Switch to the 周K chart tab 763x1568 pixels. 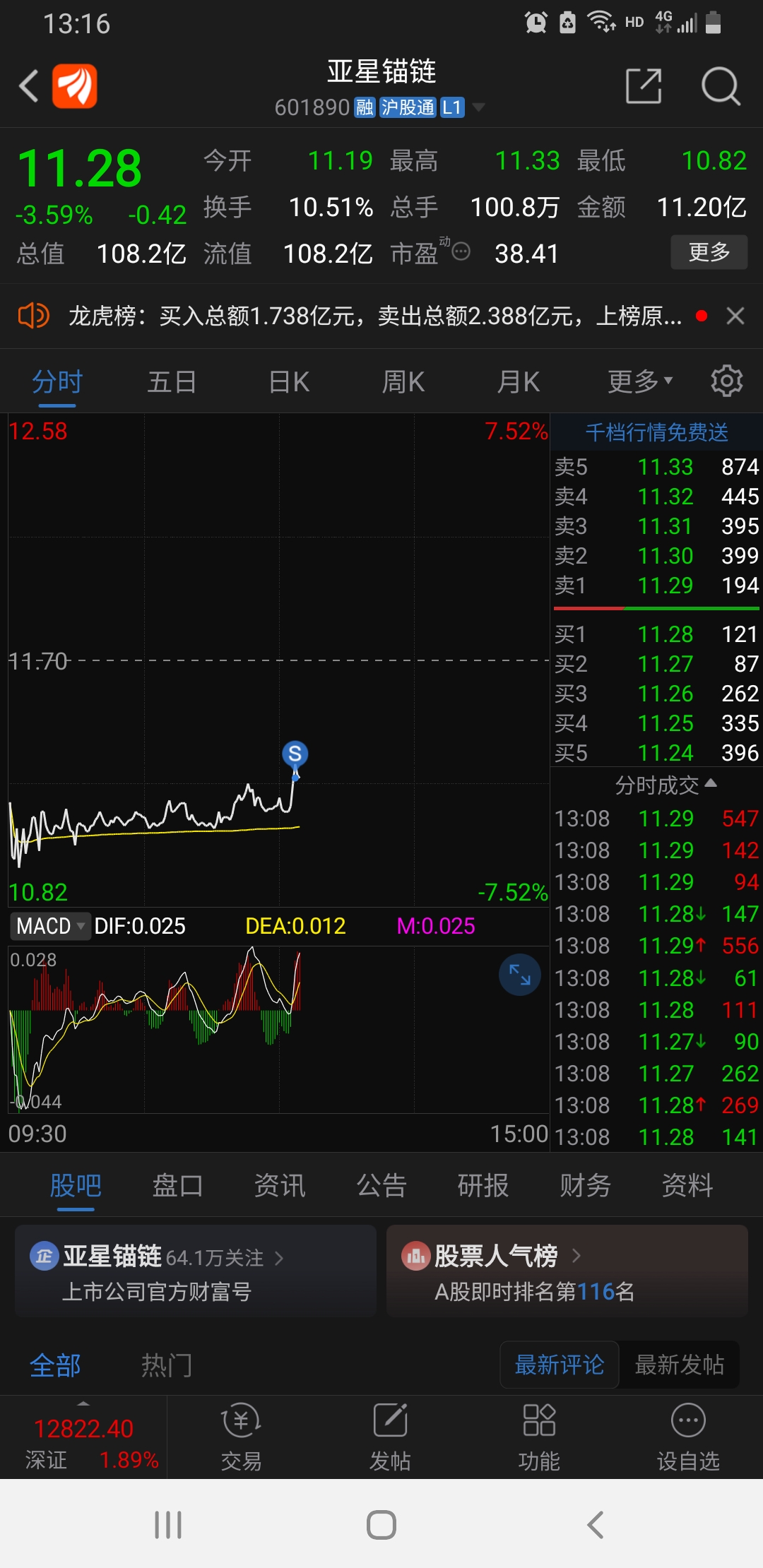[403, 382]
